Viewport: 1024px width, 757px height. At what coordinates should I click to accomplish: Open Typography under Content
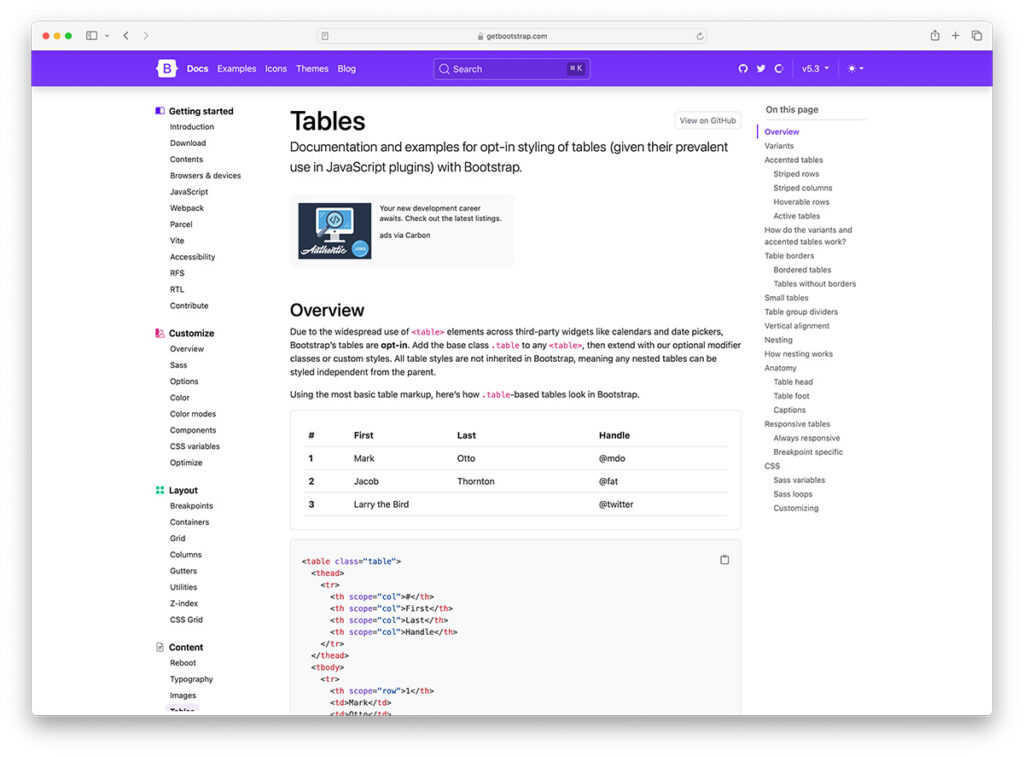(191, 679)
